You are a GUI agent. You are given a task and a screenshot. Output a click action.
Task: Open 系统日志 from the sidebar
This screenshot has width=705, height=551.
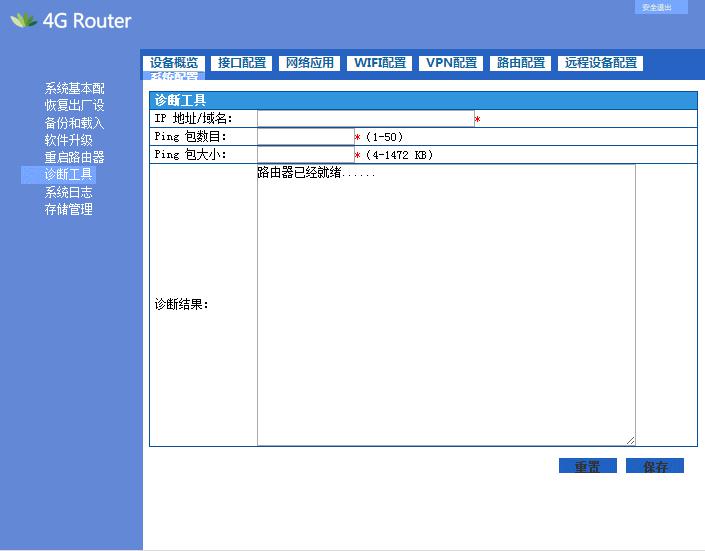click(x=68, y=192)
